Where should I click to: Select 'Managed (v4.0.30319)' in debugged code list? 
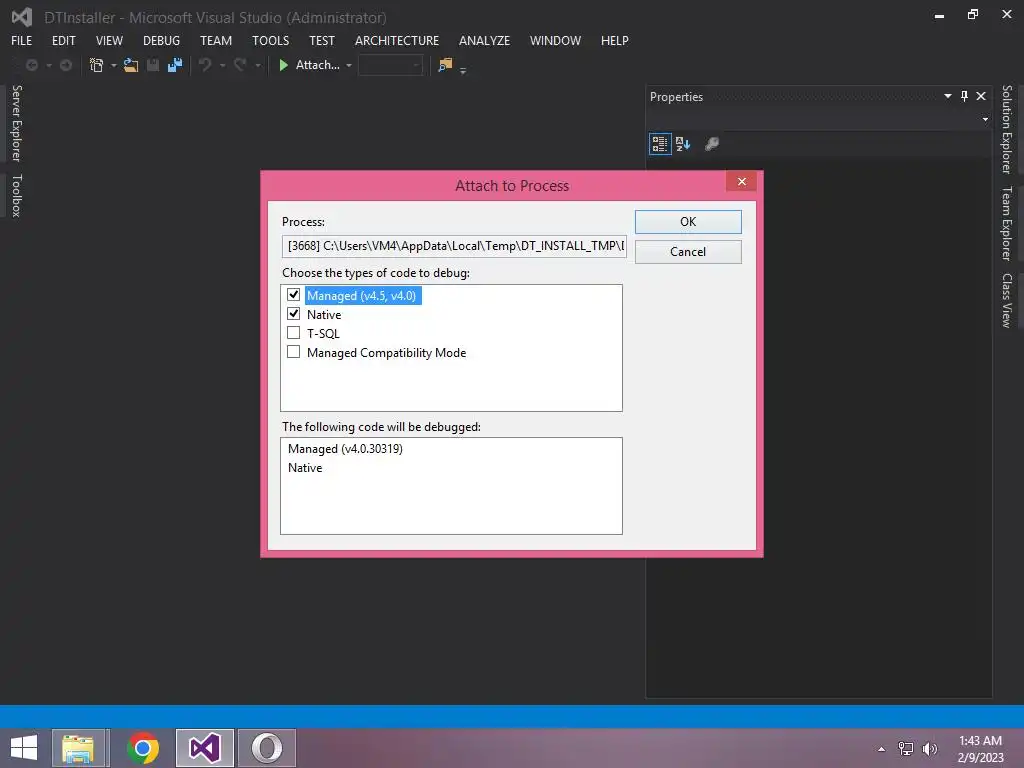[x=345, y=449]
